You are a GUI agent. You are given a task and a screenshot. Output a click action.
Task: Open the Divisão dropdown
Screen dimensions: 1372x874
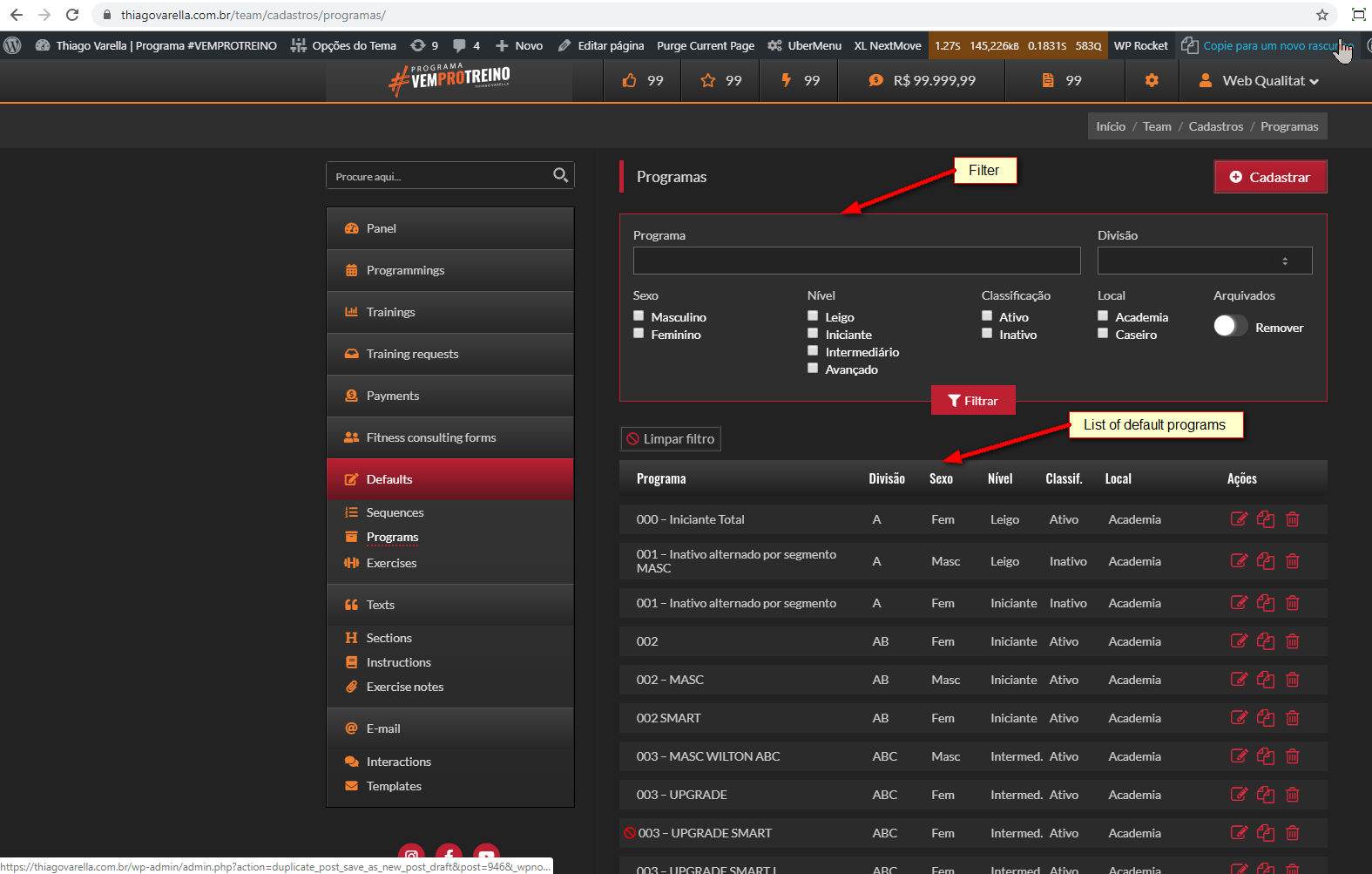tap(1205, 261)
